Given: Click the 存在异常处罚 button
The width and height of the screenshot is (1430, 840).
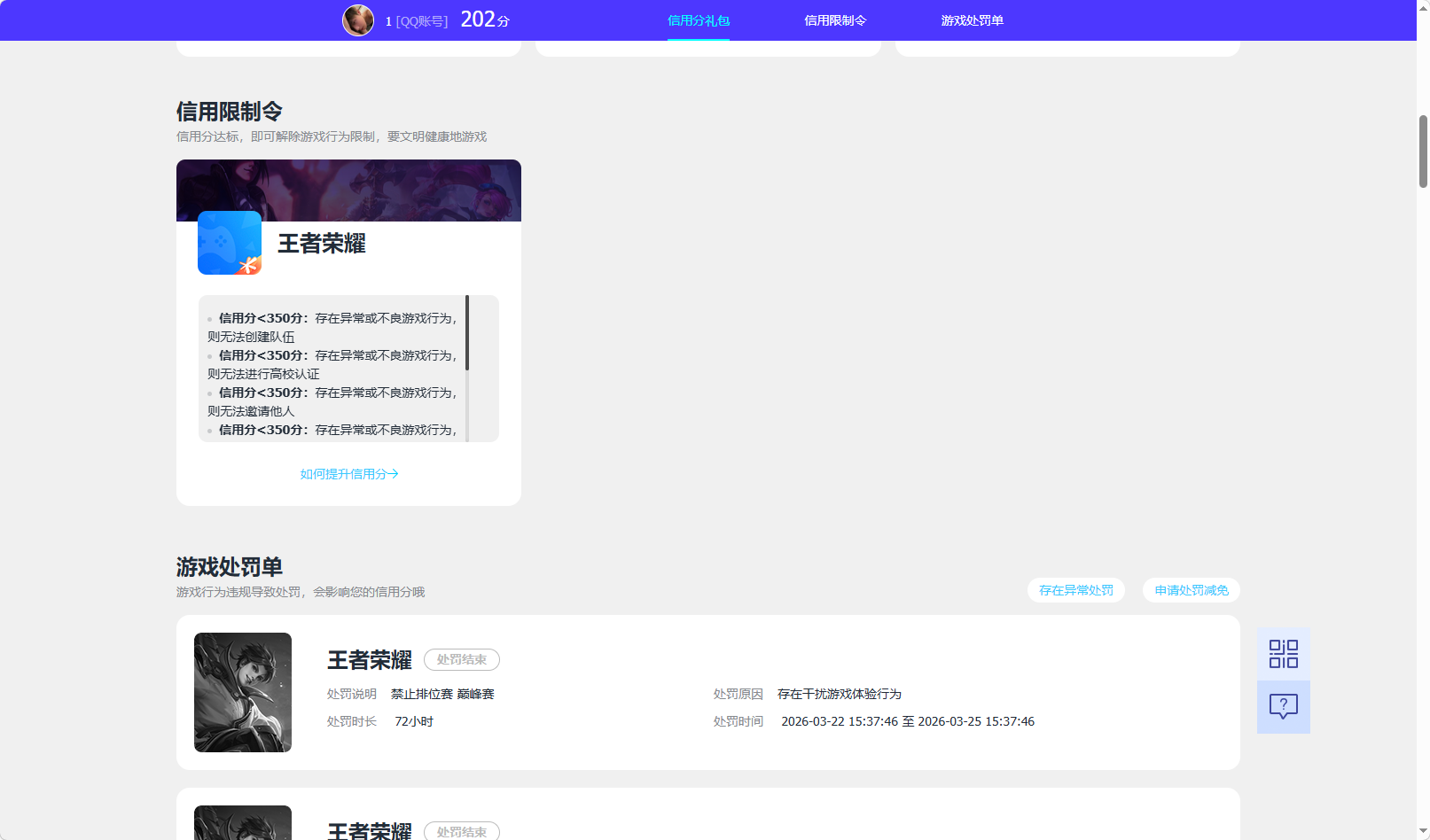Looking at the screenshot, I should 1075,590.
